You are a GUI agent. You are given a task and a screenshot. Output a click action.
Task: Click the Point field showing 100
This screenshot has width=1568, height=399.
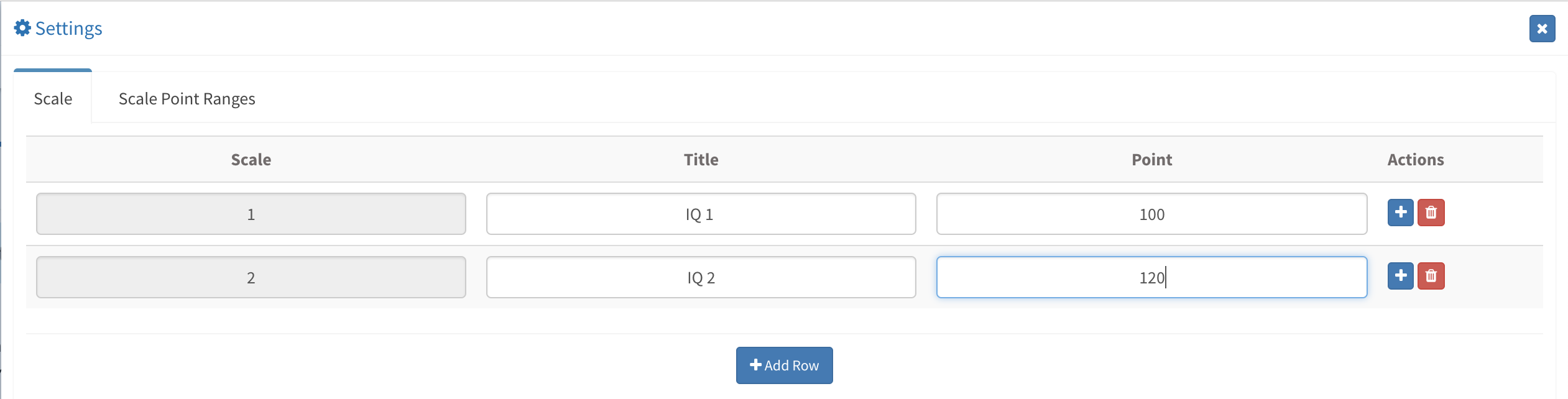click(x=1151, y=214)
